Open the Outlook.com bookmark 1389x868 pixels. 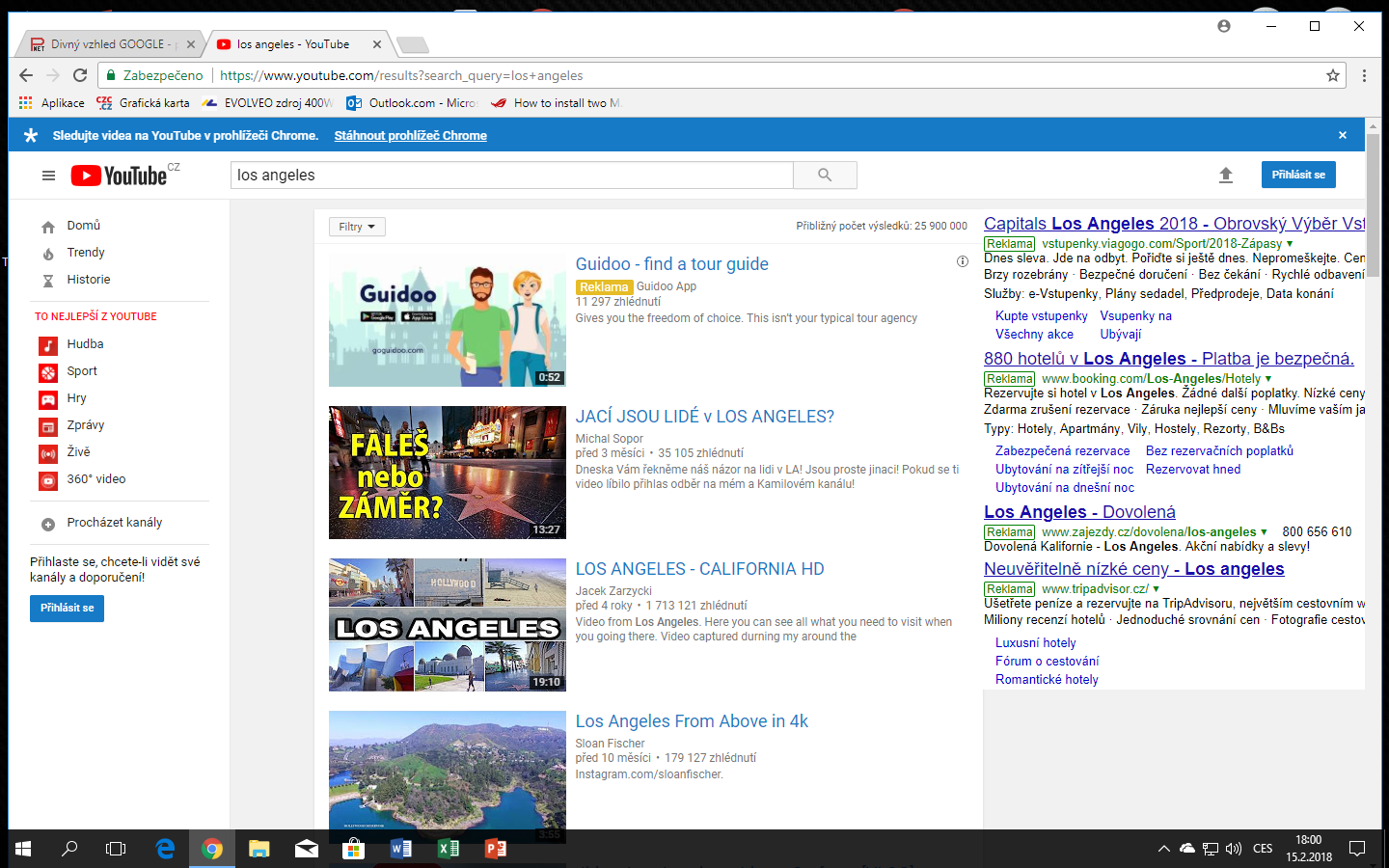(412, 103)
